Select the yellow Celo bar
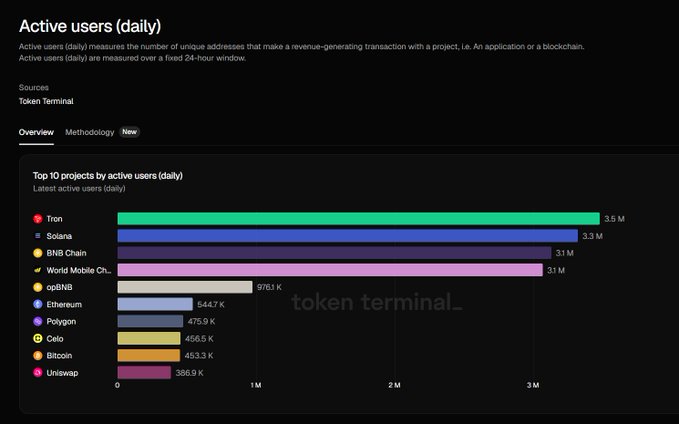The width and height of the screenshot is (679, 424). click(149, 338)
